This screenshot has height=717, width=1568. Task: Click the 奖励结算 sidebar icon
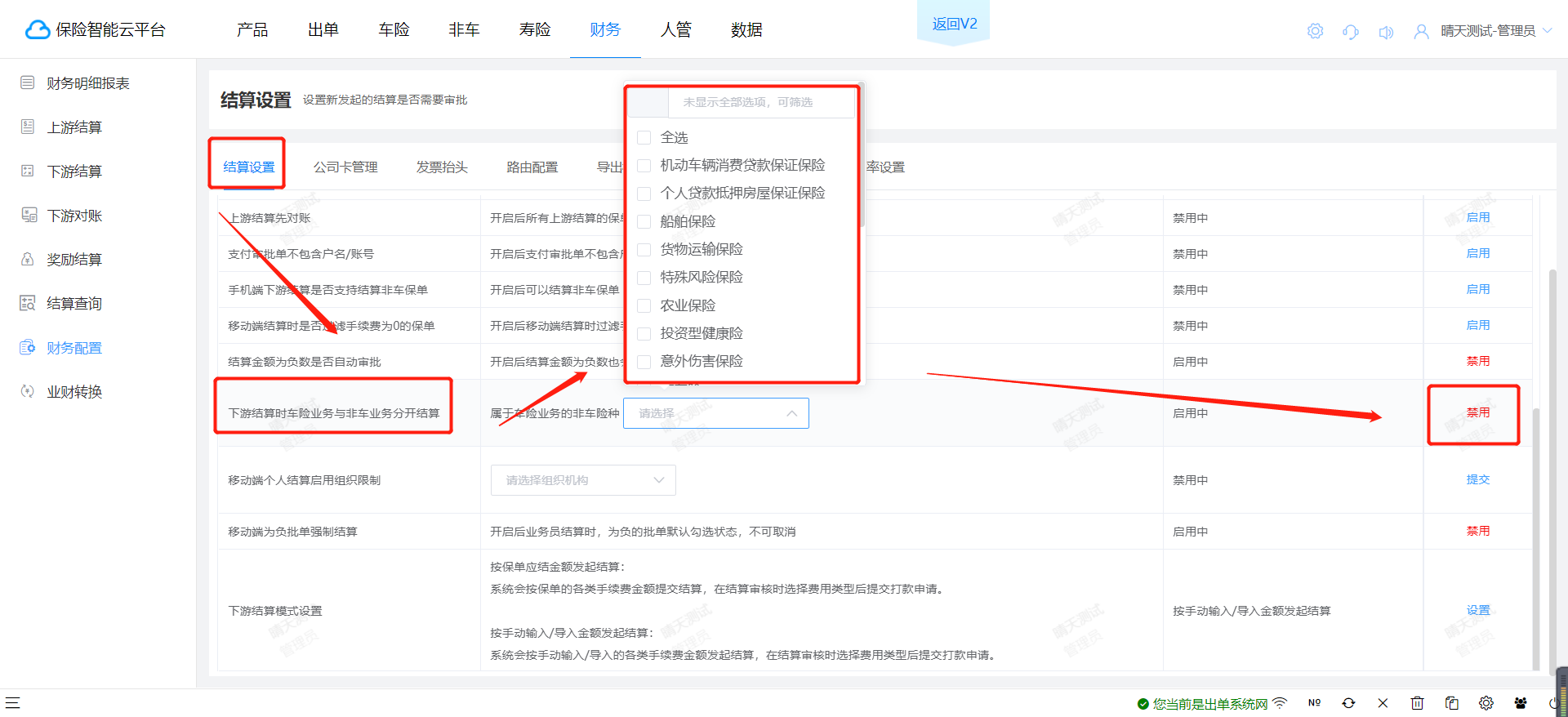[27, 259]
